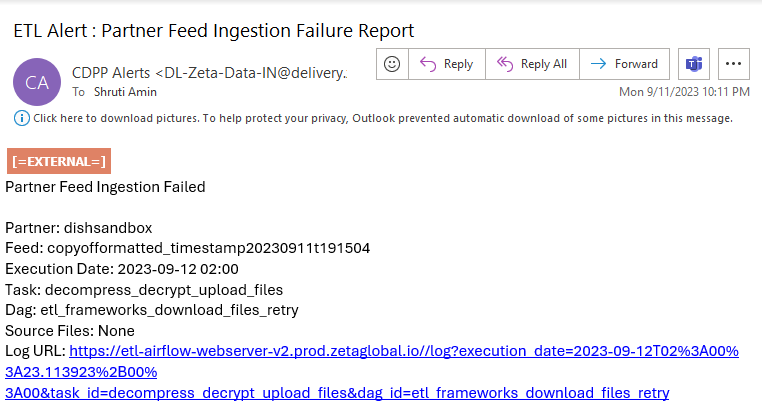
Task: Click the info bar to download pictures
Action: point(382,118)
